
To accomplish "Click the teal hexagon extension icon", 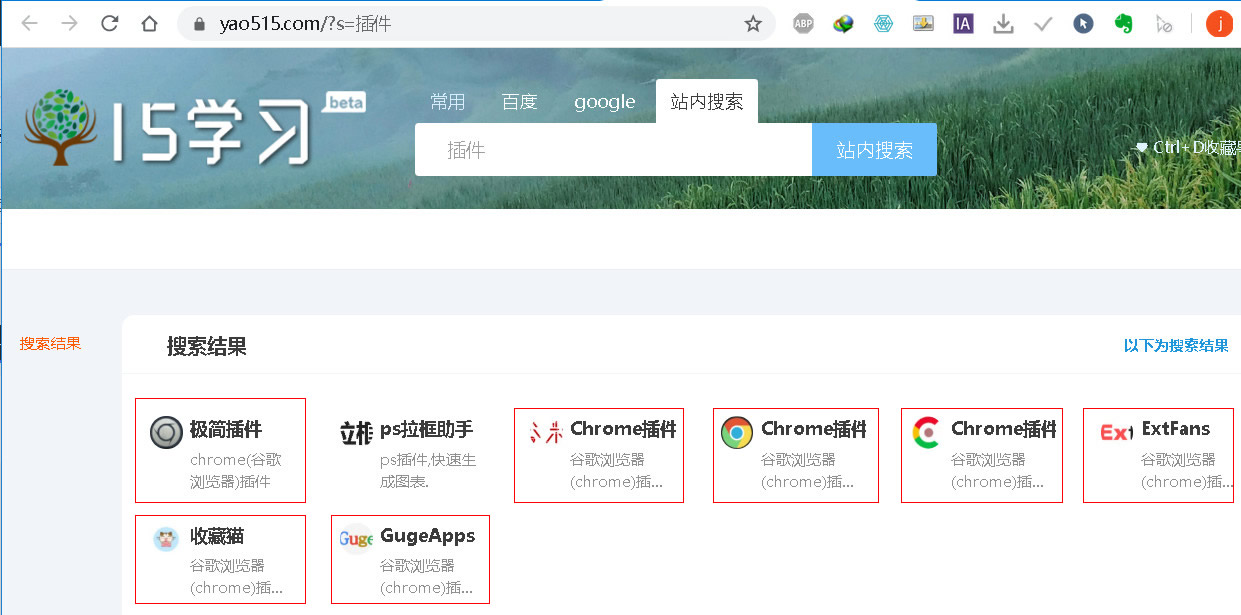I will [x=883, y=23].
